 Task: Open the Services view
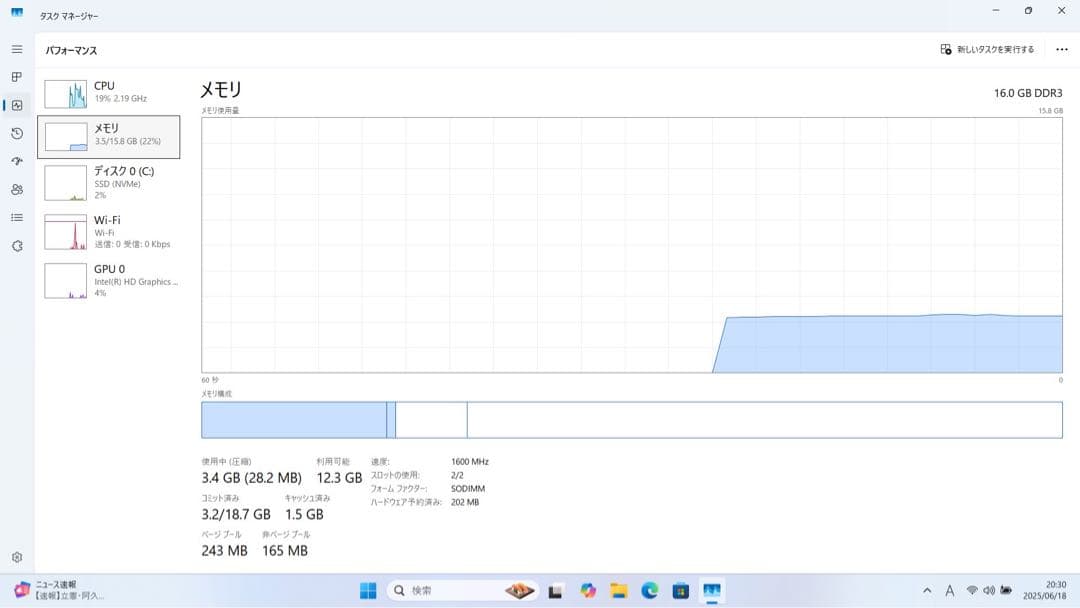pyautogui.click(x=16, y=245)
